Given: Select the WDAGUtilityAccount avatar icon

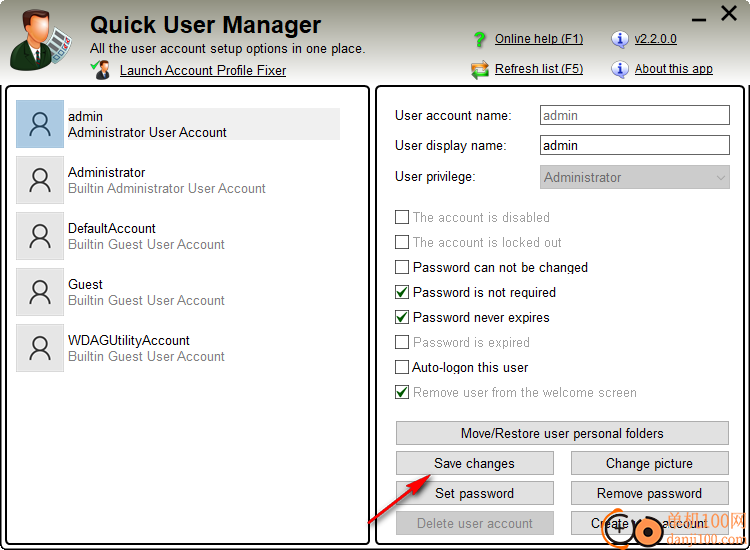Looking at the screenshot, I should point(40,348).
